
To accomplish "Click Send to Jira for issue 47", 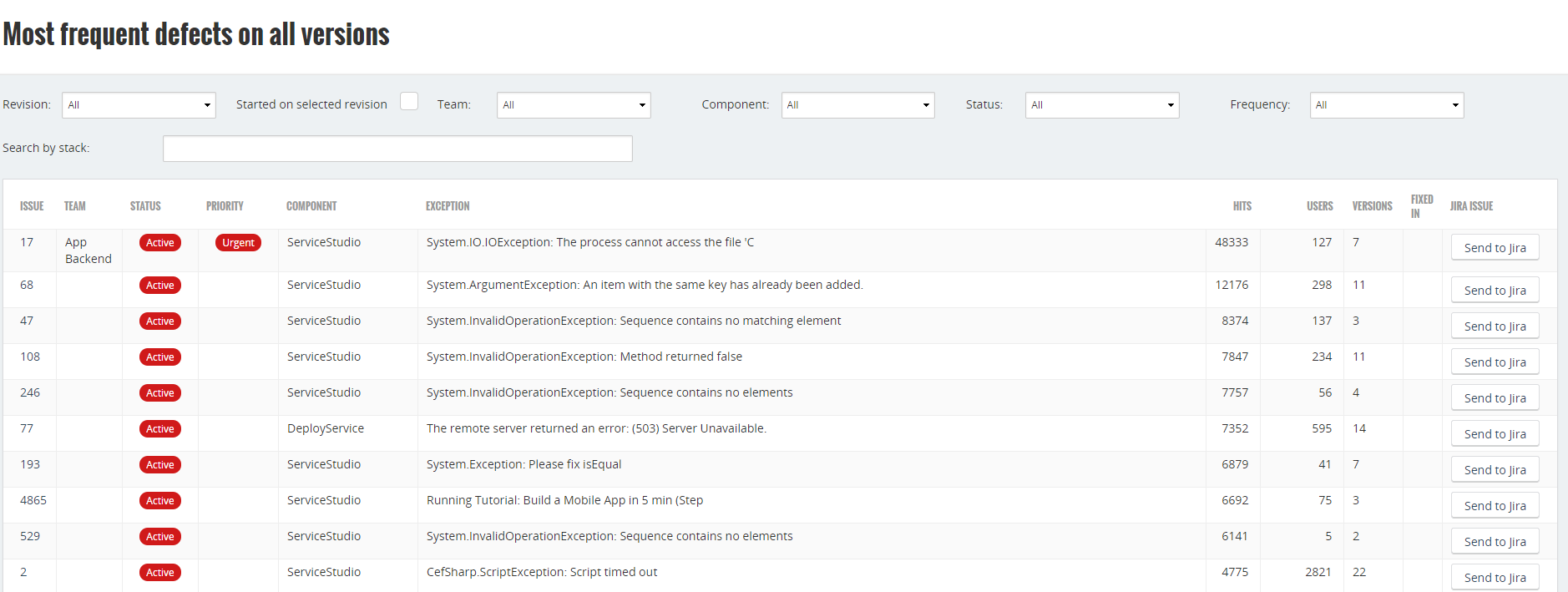I will click(1495, 326).
